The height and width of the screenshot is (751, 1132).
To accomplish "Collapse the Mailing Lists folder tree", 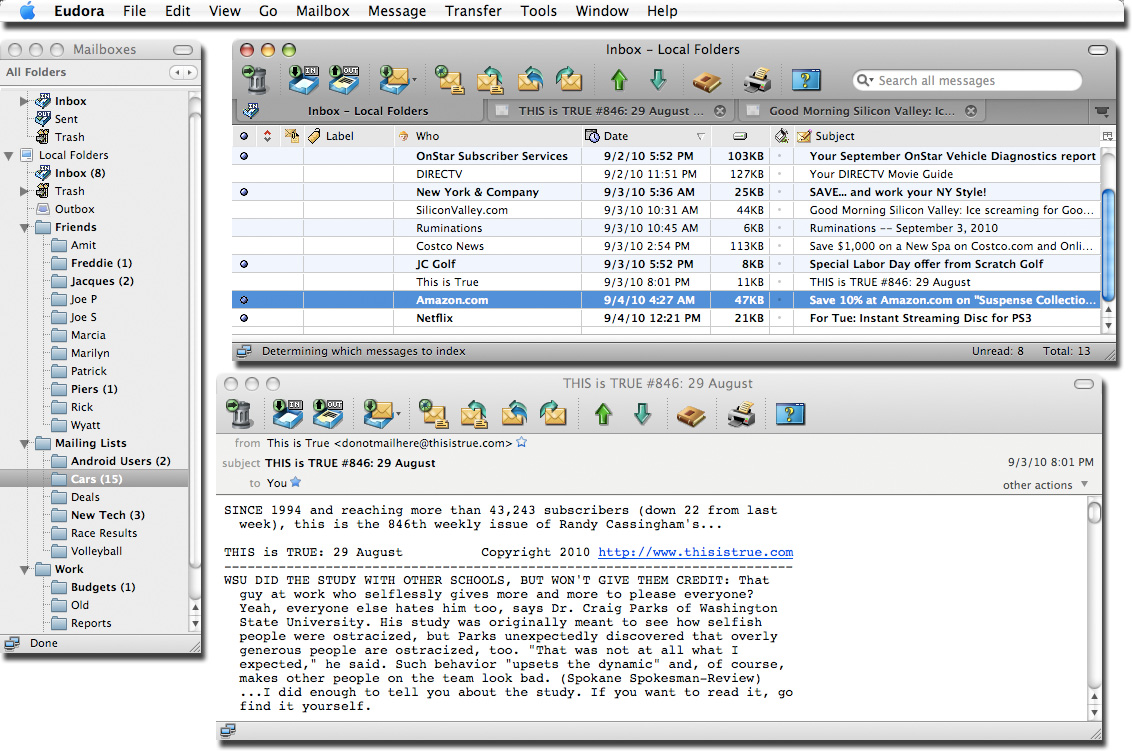I will point(25,444).
